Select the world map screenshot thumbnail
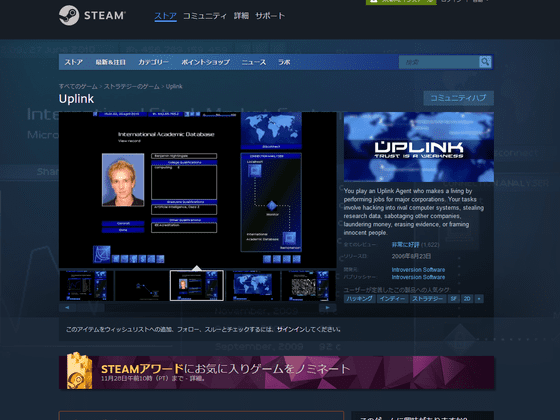Screen dimensions: 560x420 (252, 285)
